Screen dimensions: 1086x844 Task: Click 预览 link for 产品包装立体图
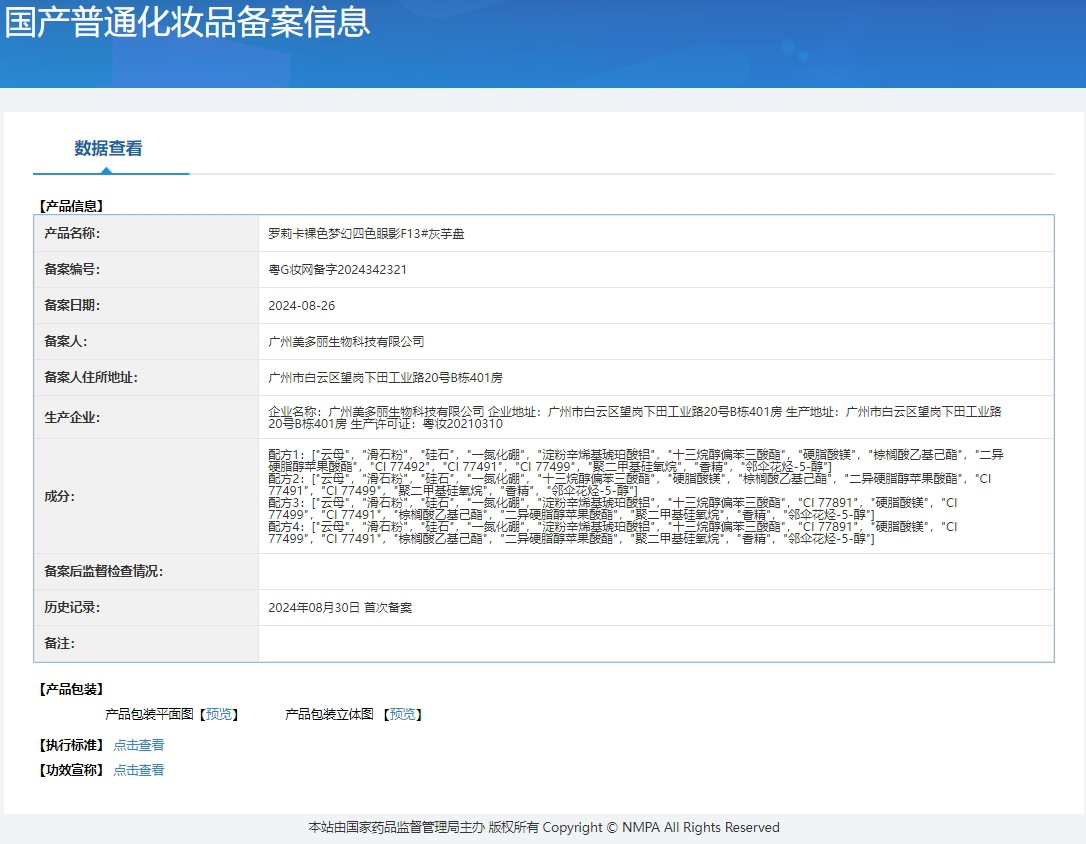[x=403, y=714]
